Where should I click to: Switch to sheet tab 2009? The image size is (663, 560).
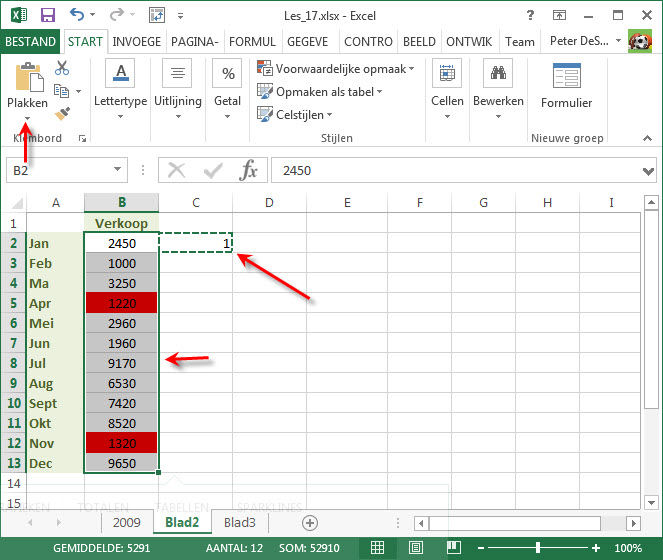click(x=126, y=522)
